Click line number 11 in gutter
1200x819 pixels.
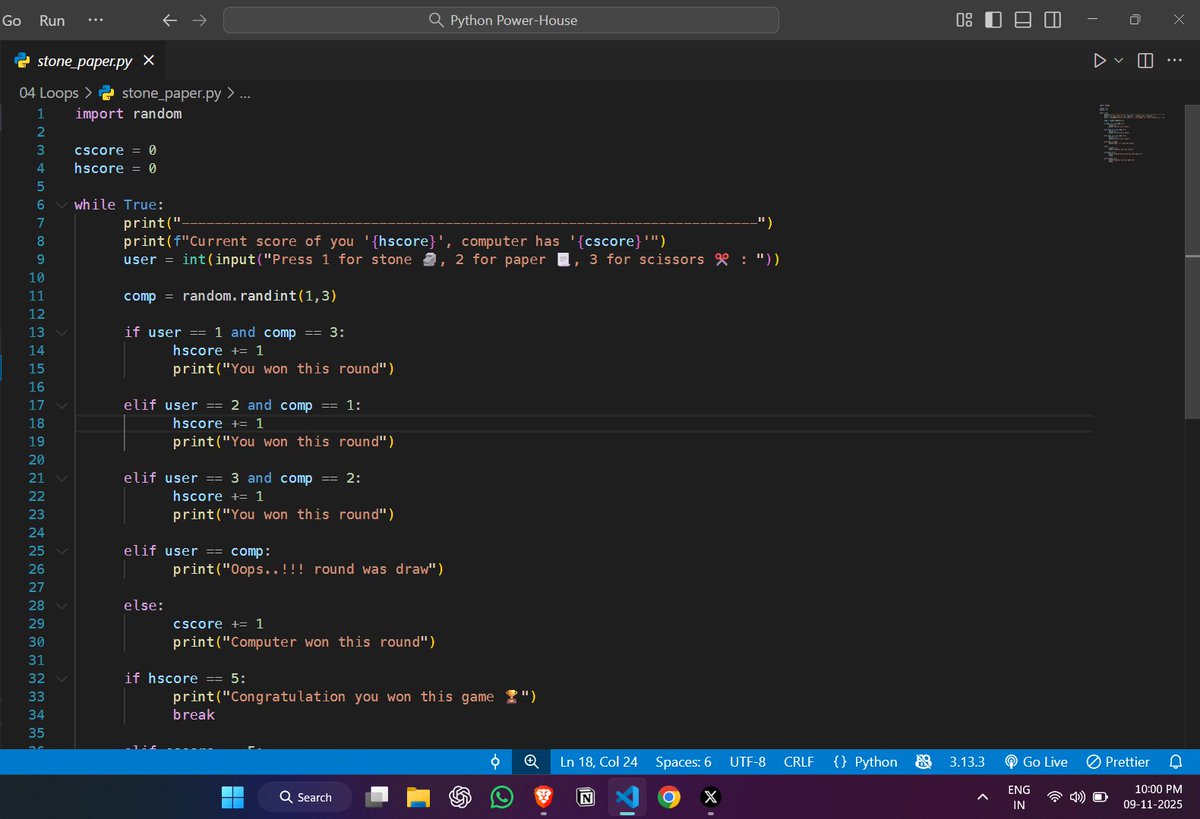pos(37,296)
